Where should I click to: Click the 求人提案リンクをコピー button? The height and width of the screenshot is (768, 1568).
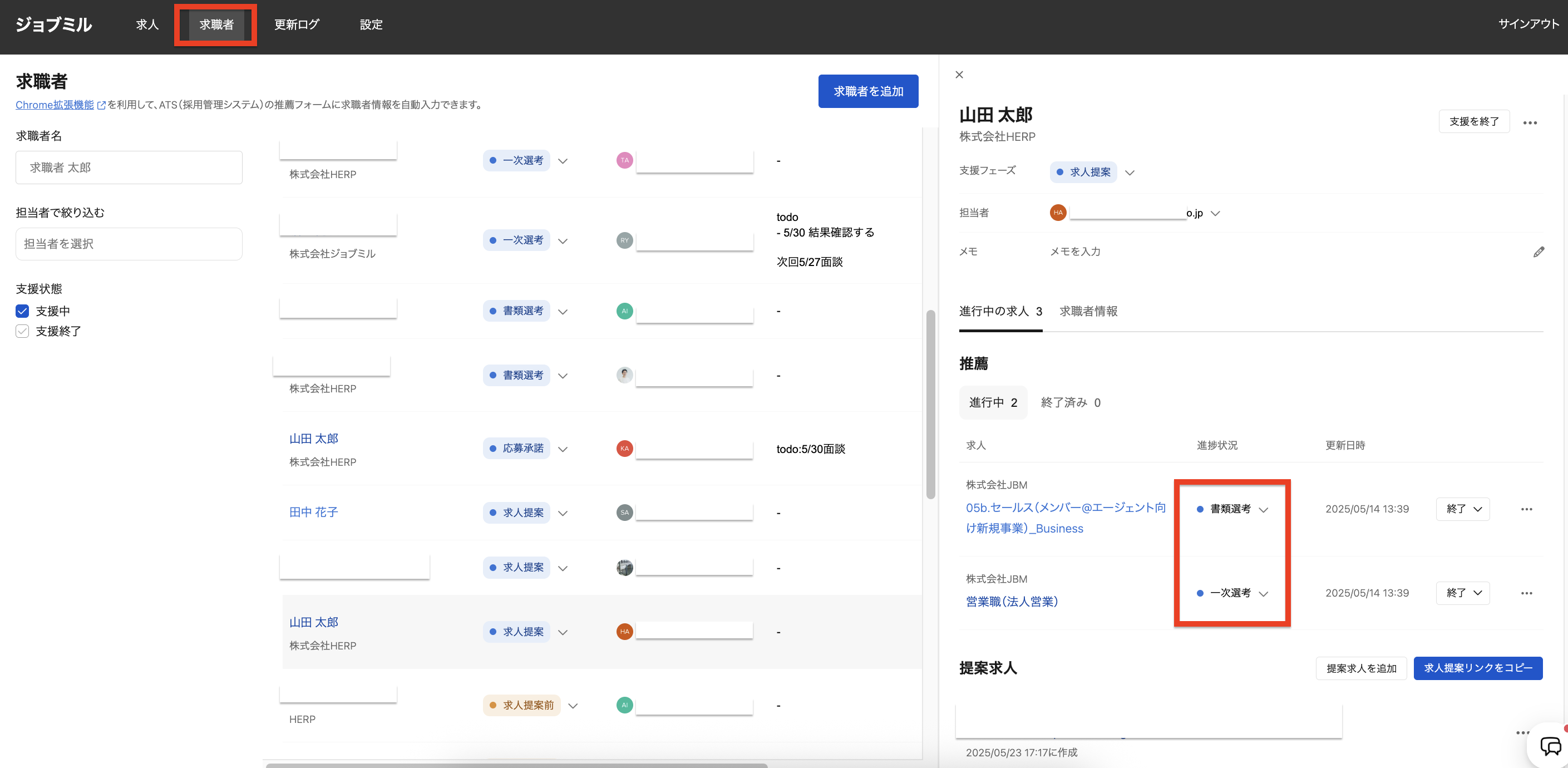coord(1477,668)
